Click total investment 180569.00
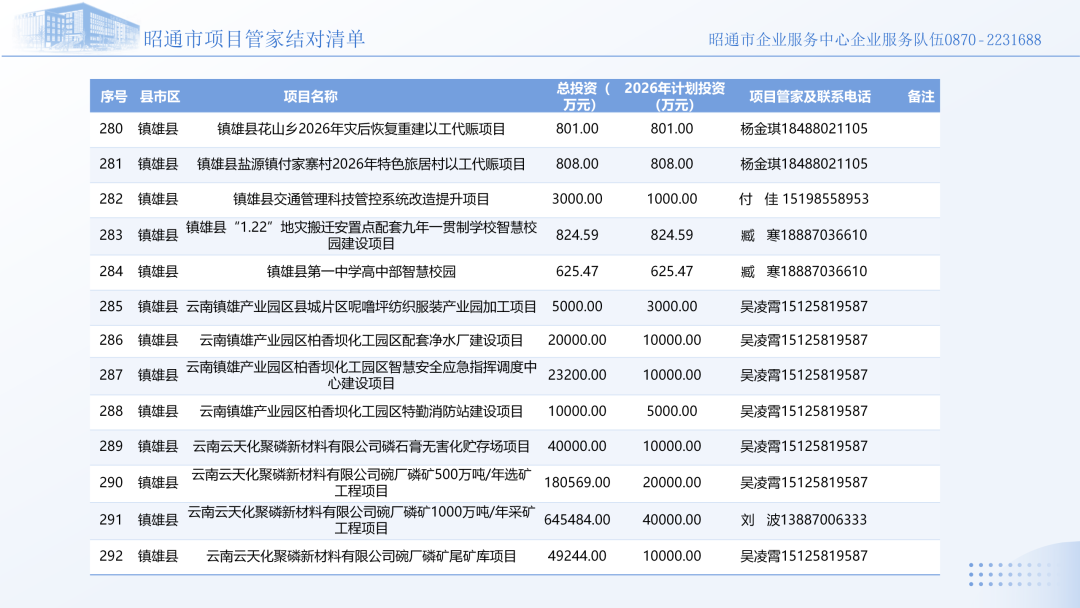This screenshot has width=1080, height=608. tap(577, 483)
